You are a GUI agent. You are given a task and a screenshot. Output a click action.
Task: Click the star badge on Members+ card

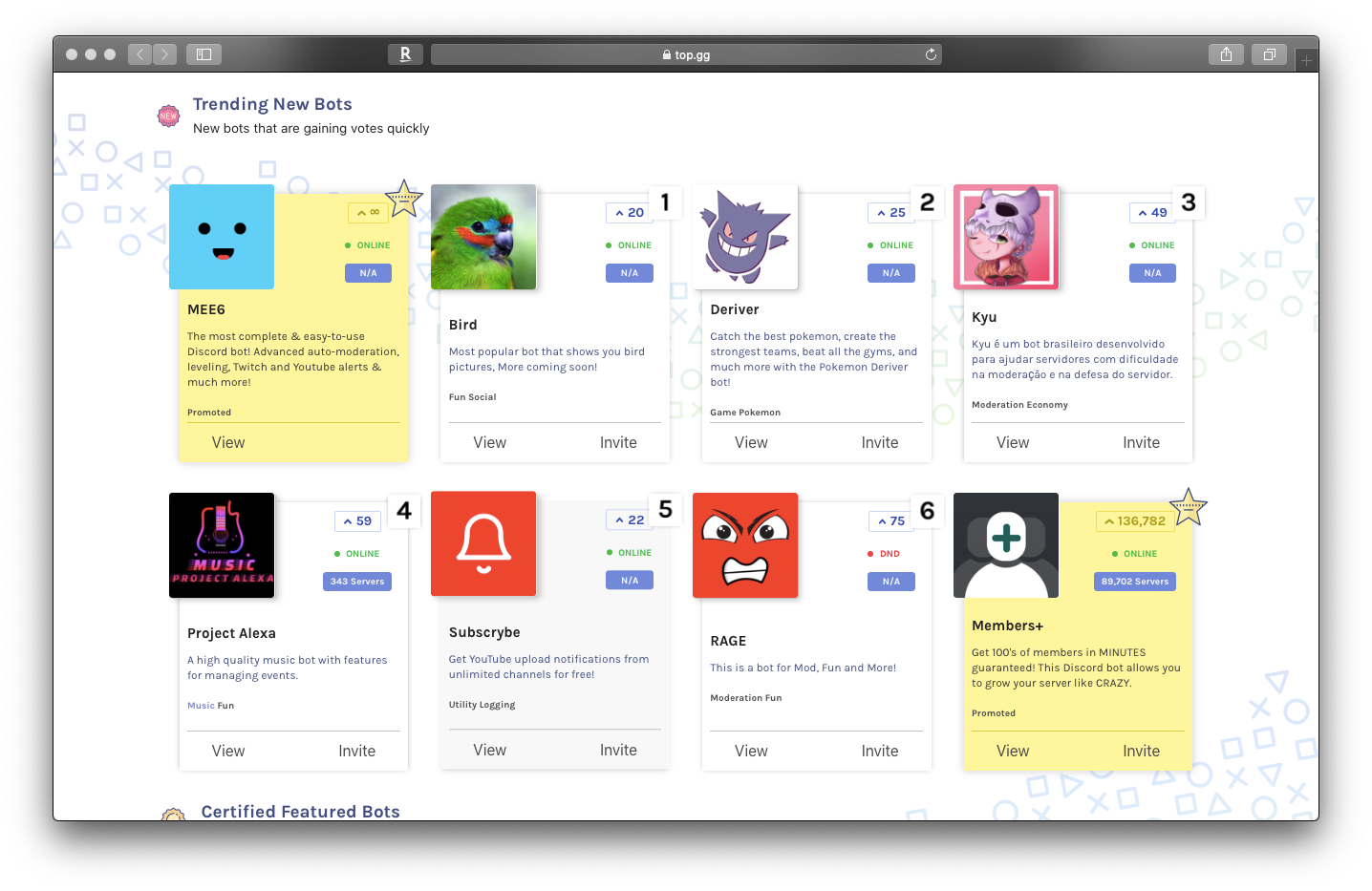coord(1189,507)
